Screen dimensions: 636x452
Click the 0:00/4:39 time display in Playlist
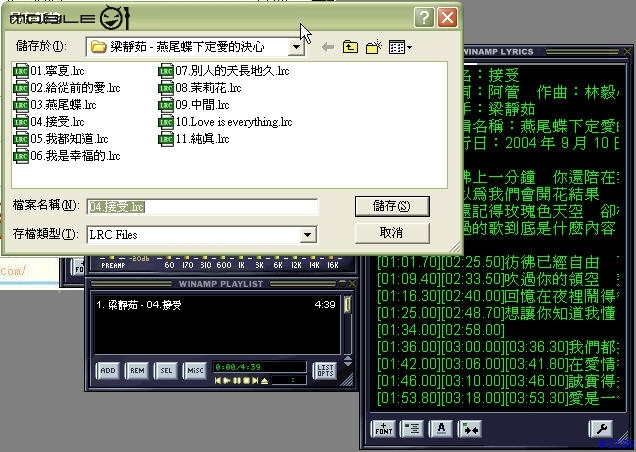(x=259, y=367)
